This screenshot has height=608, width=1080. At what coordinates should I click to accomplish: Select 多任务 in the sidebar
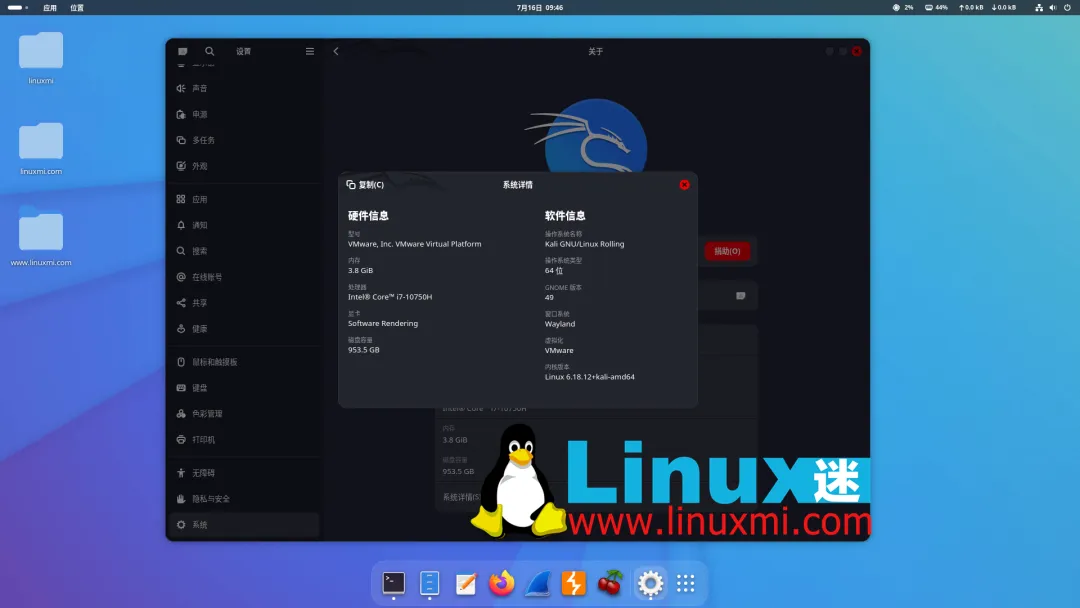click(x=244, y=140)
